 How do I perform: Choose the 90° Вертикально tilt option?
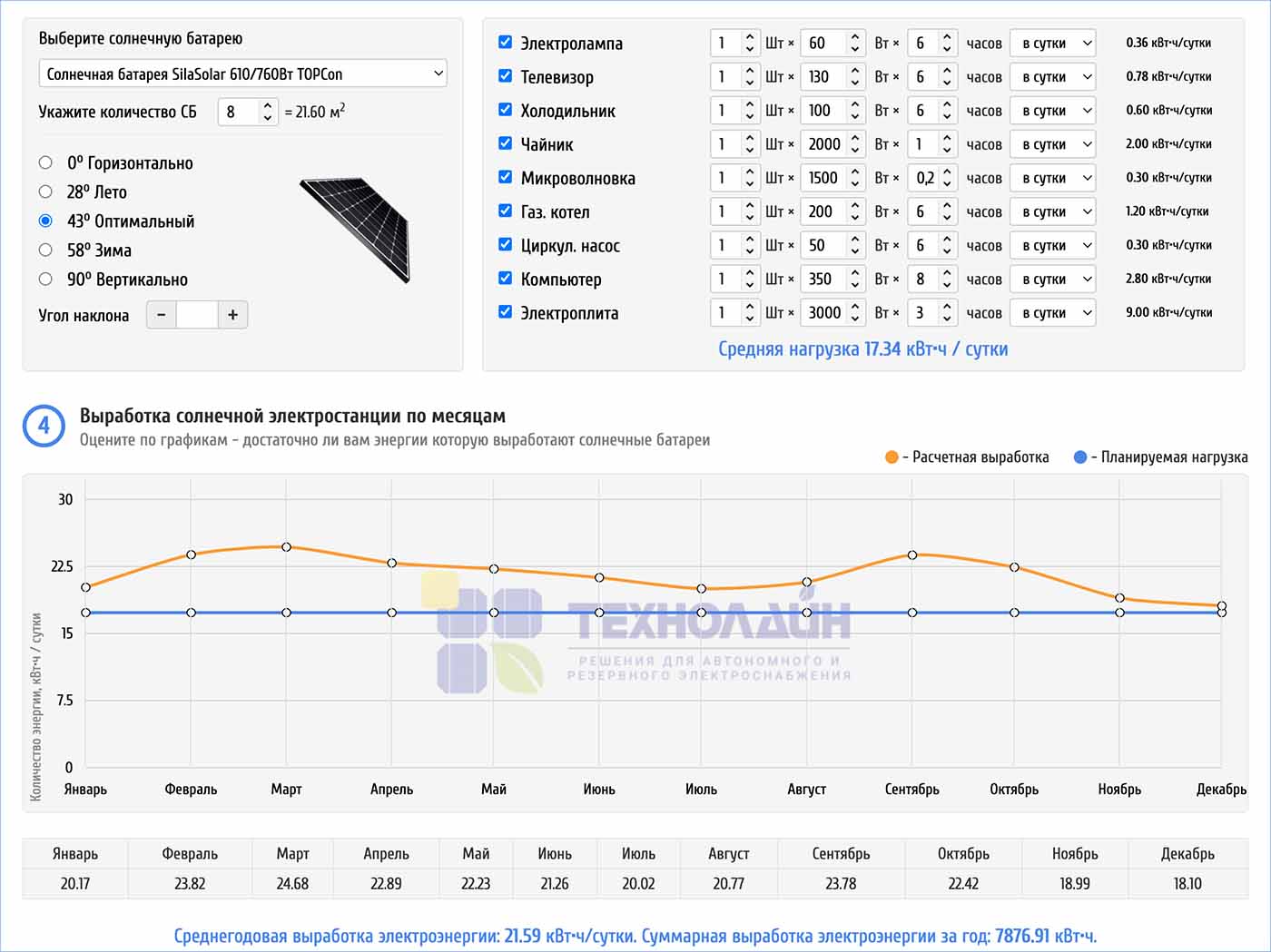[45, 280]
